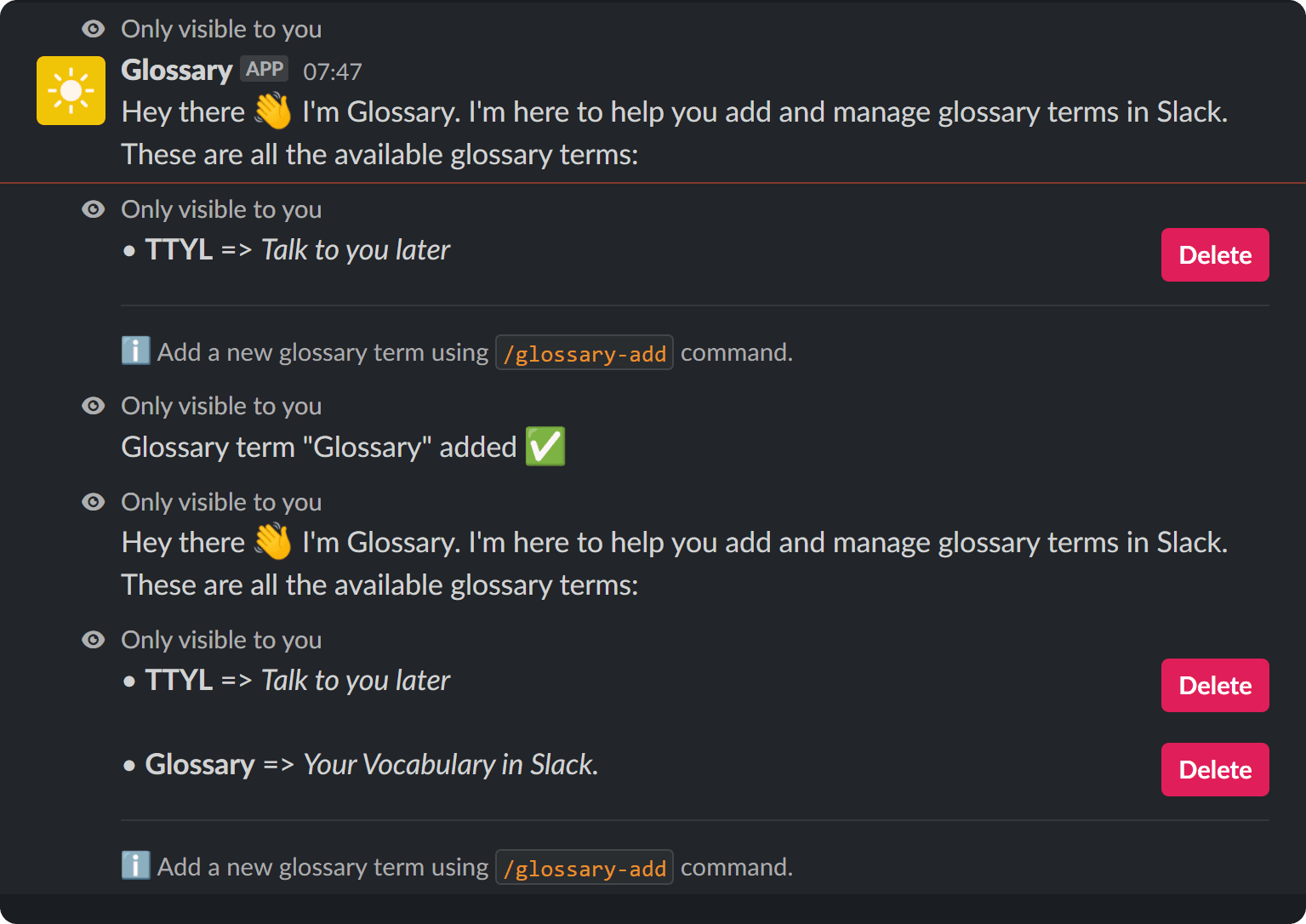The height and width of the screenshot is (924, 1306).
Task: Click the red unread divider line
Action: point(653,181)
